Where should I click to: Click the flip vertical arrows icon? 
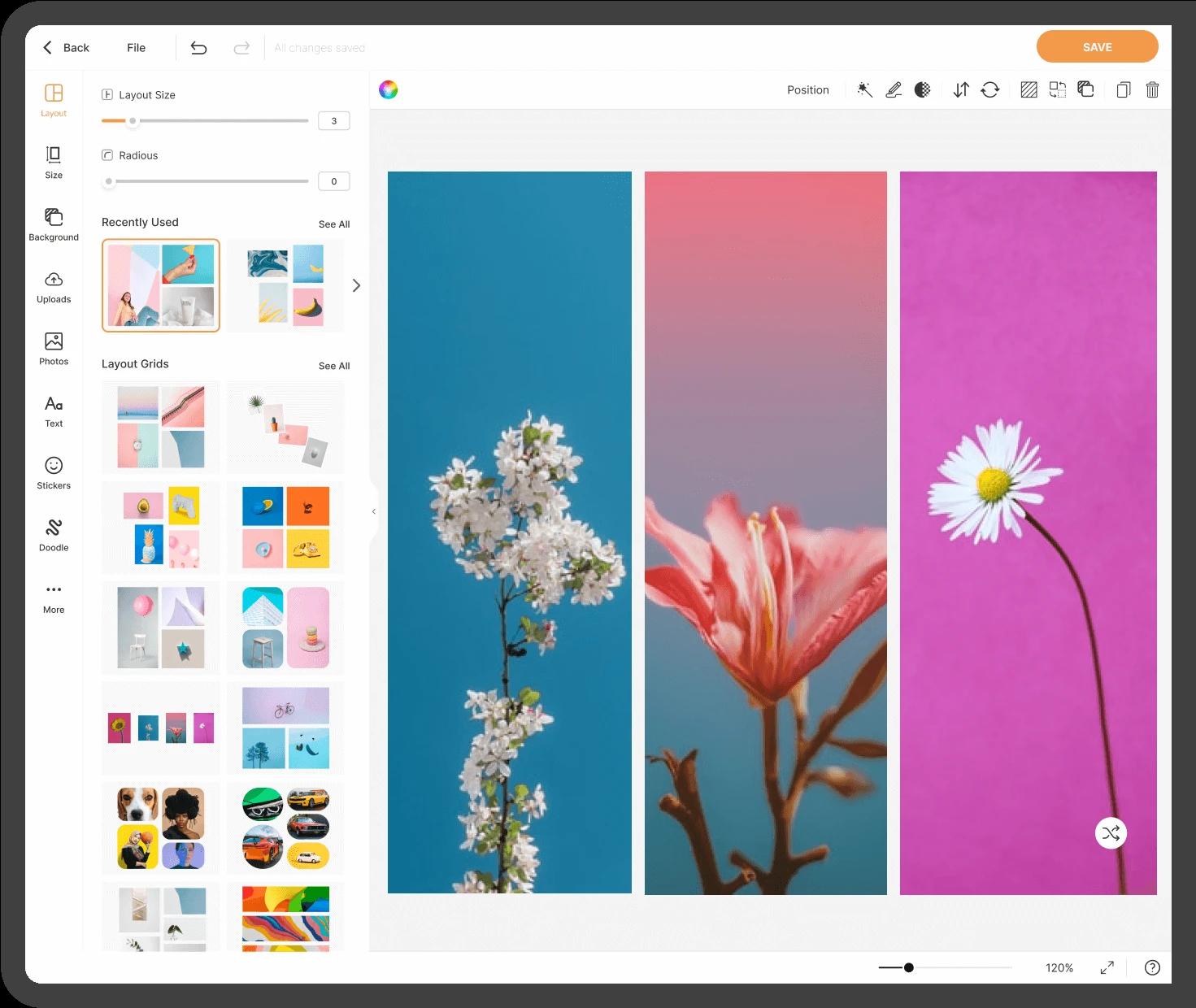pos(961,90)
